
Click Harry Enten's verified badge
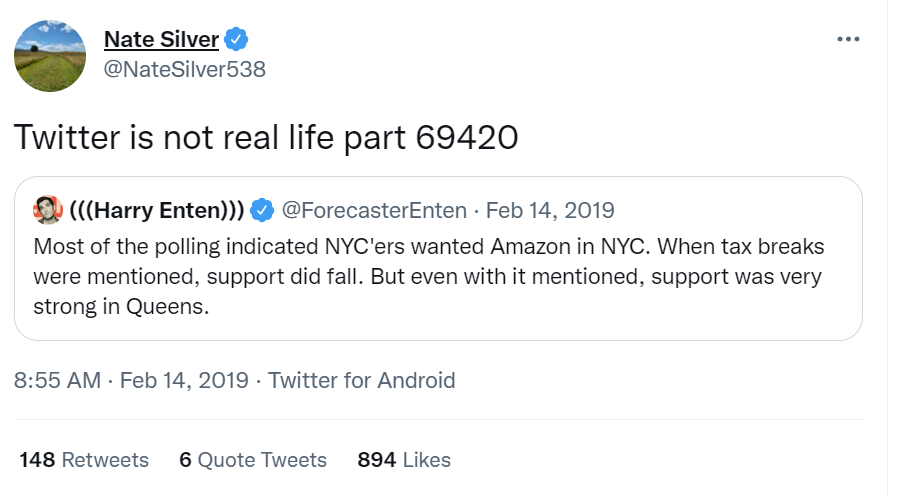click(262, 210)
